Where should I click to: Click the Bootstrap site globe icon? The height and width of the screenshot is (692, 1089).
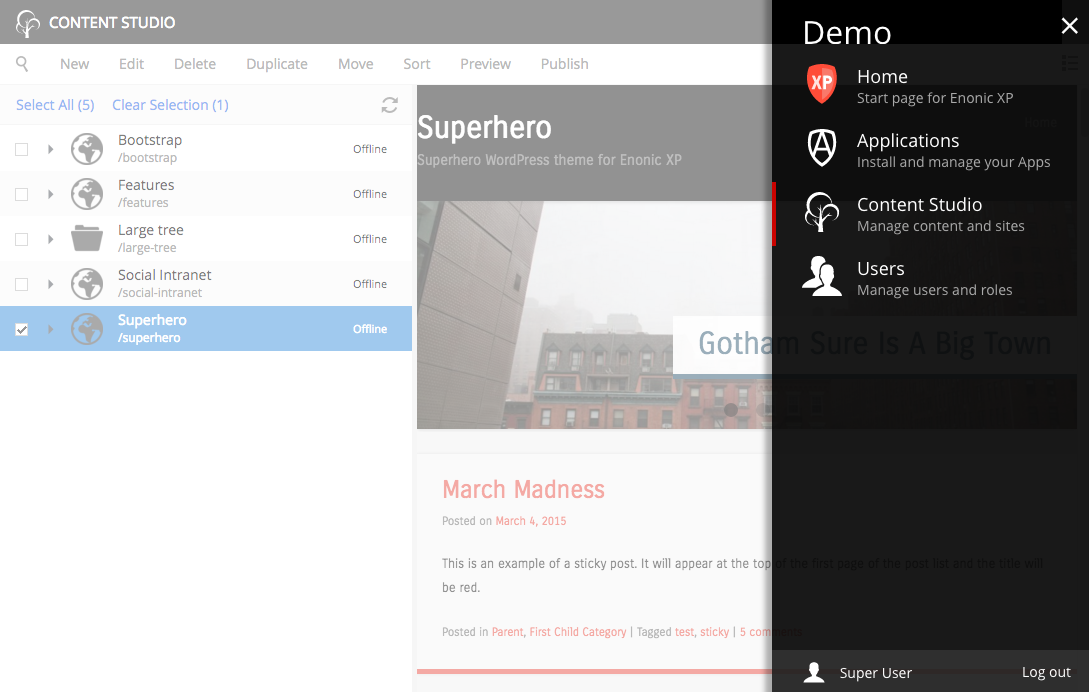(x=87, y=149)
